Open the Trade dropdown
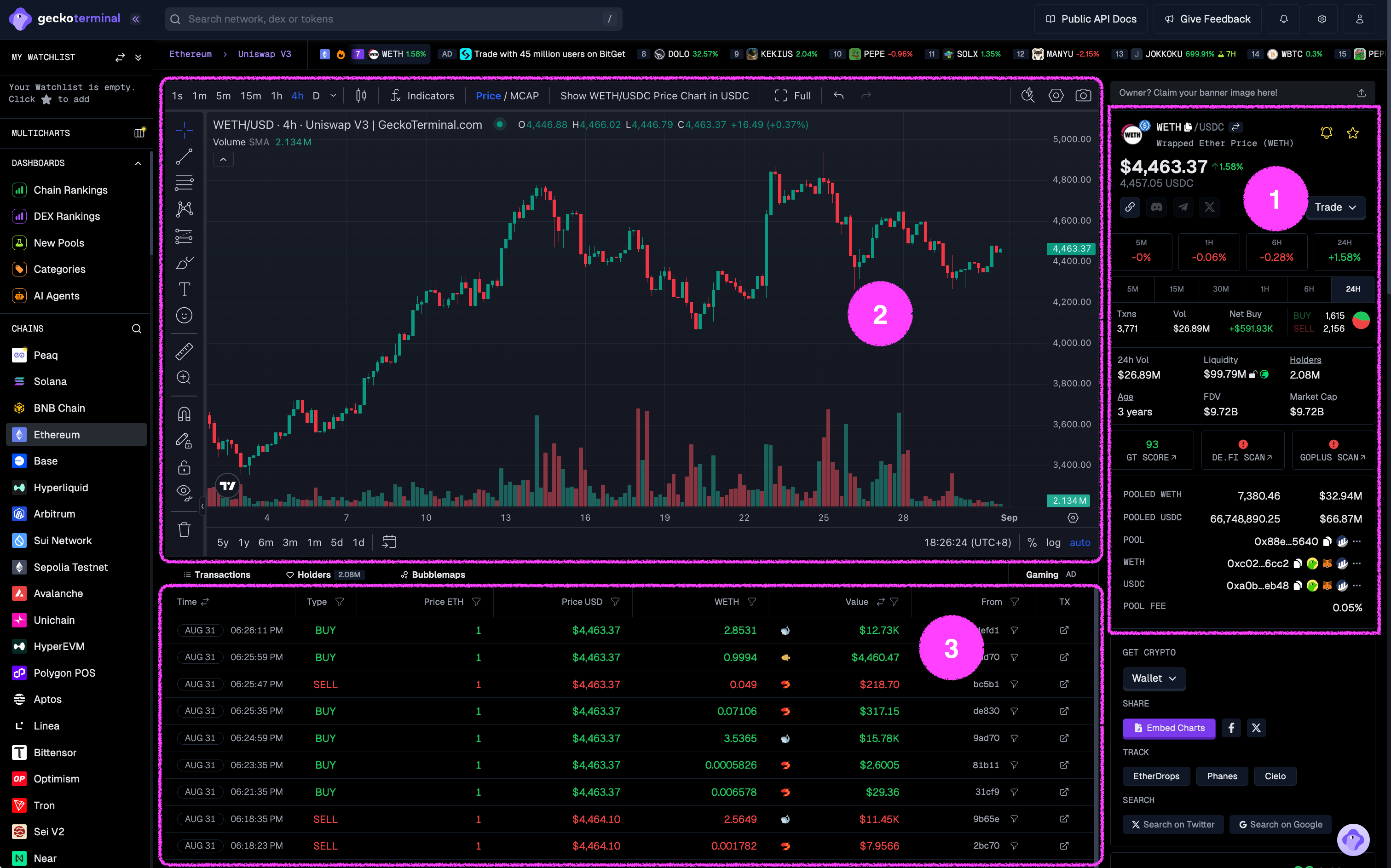 (1335, 207)
